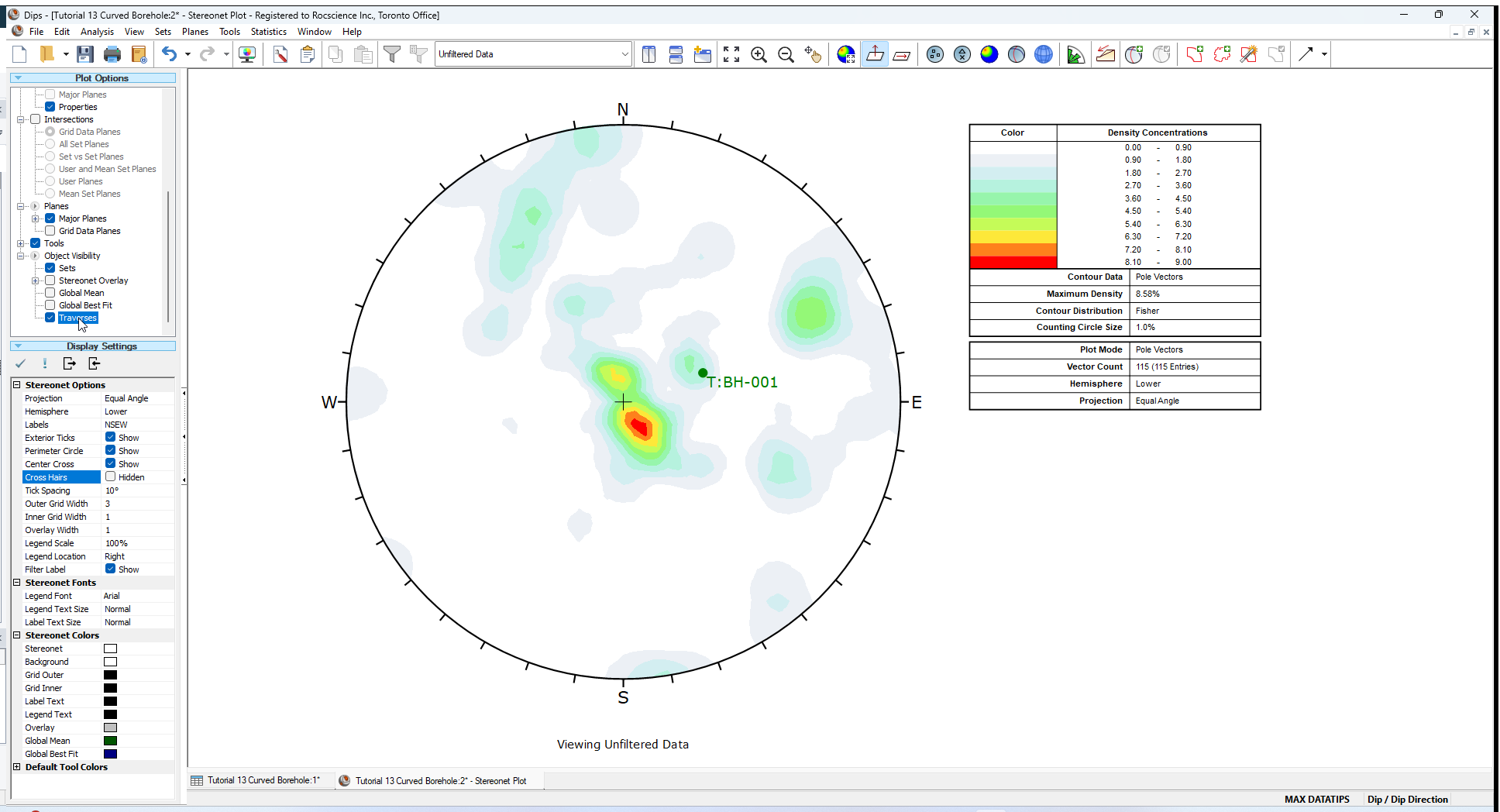Click the Tile Vertically windows icon
The width and height of the screenshot is (1500, 812).
[649, 54]
